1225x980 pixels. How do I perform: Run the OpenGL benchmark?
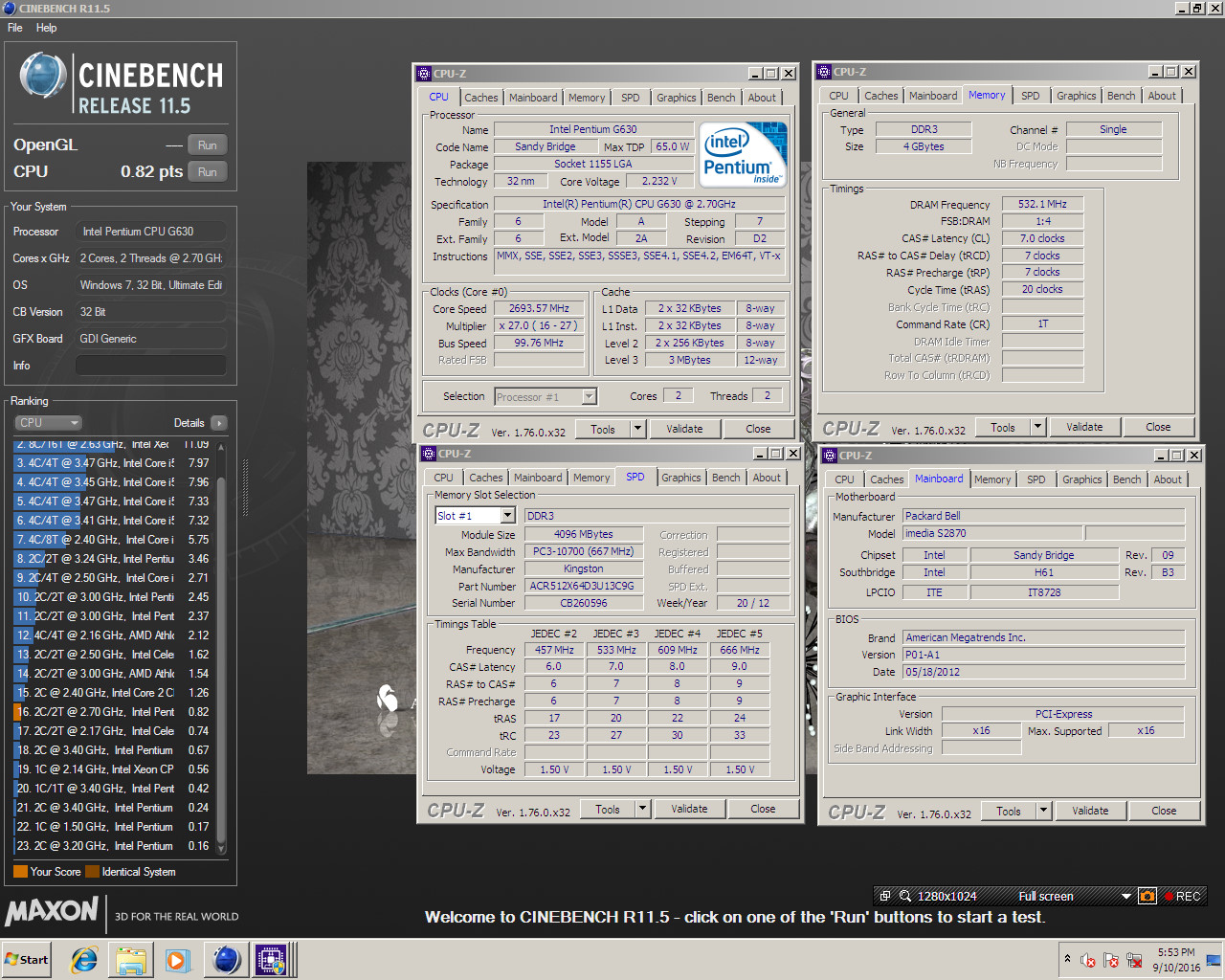click(207, 145)
